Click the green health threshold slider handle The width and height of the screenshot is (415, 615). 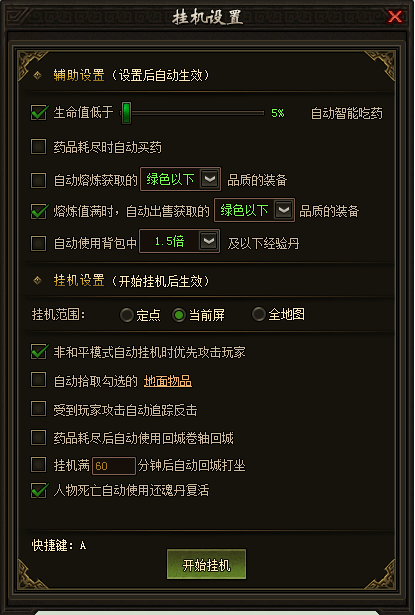126,113
